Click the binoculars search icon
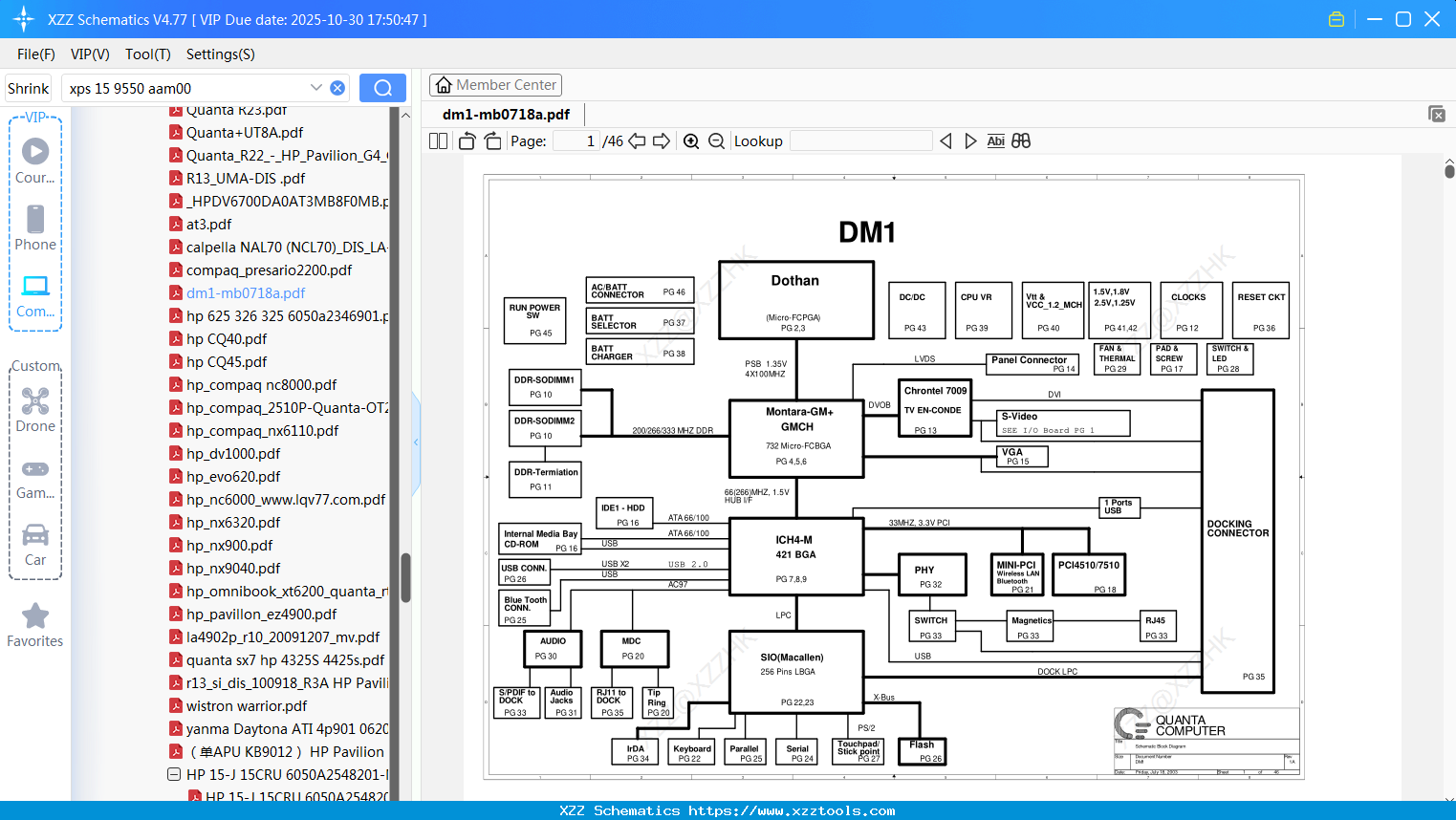1456x820 pixels. click(x=1021, y=140)
